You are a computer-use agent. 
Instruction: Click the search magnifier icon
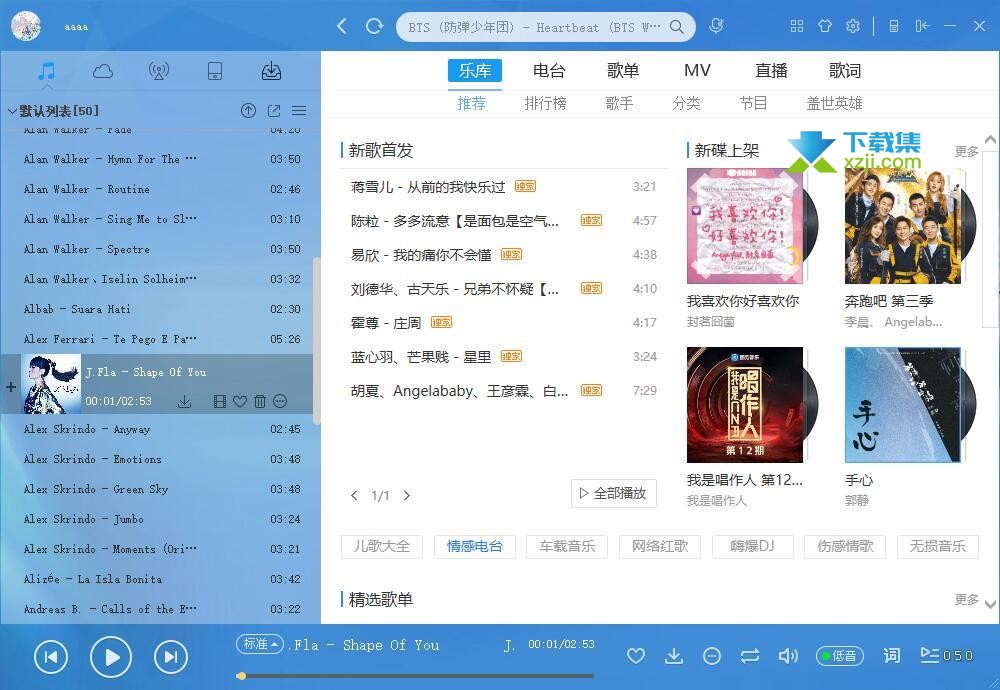677,27
